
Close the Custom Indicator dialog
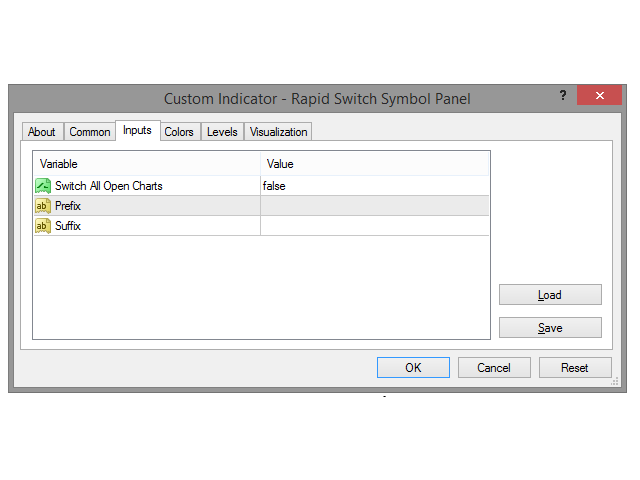click(x=599, y=96)
